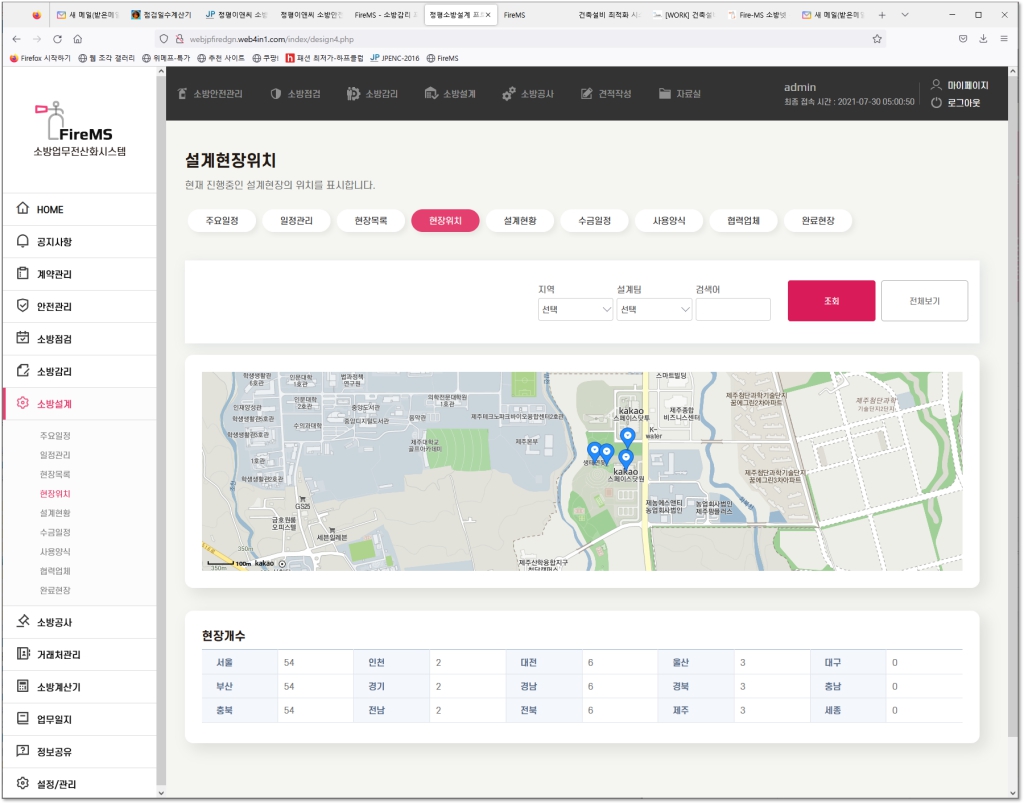The height and width of the screenshot is (804, 1024).
Task: Click the topmost blue map marker
Action: pos(628,436)
